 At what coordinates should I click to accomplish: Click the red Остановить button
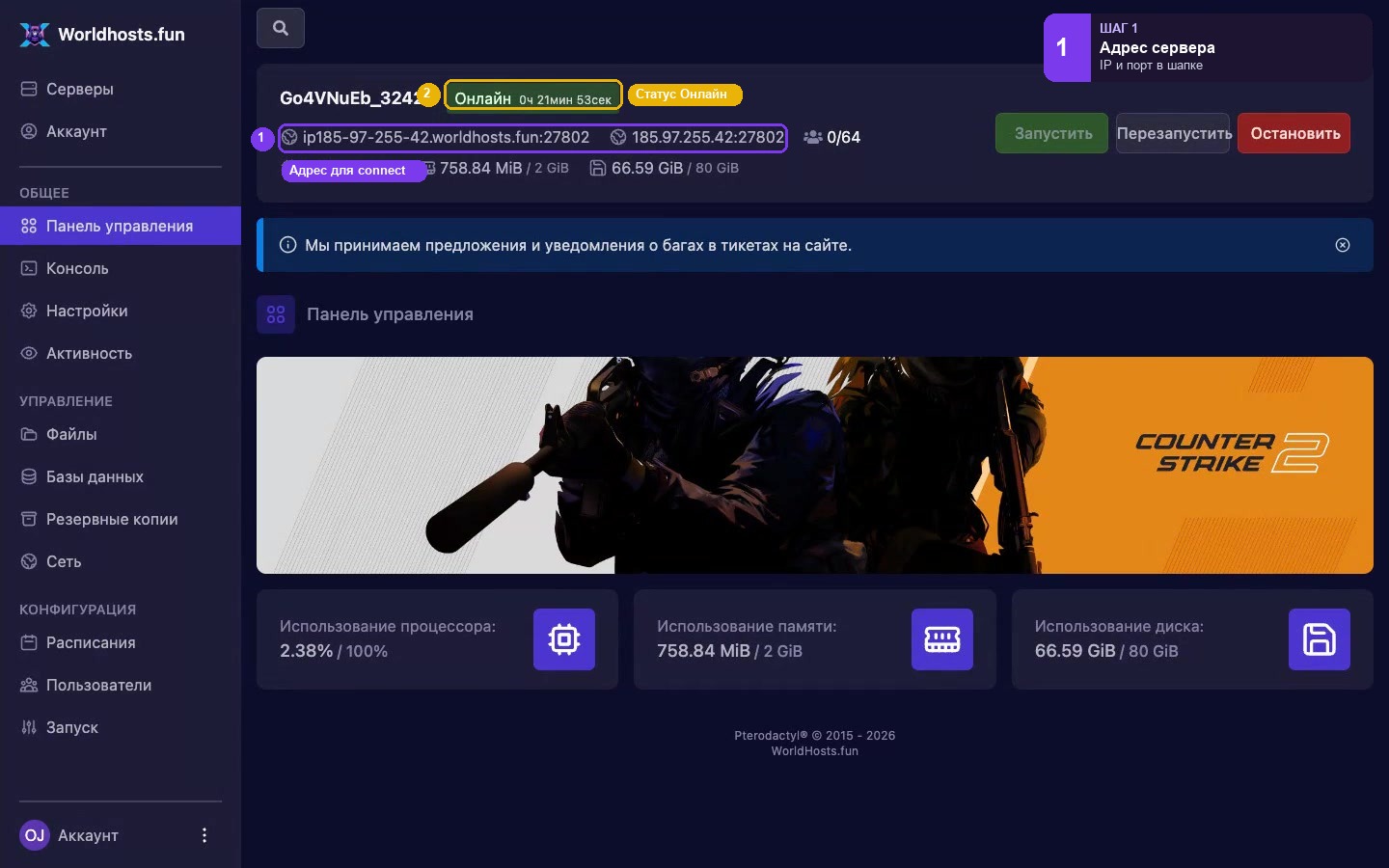coord(1294,133)
